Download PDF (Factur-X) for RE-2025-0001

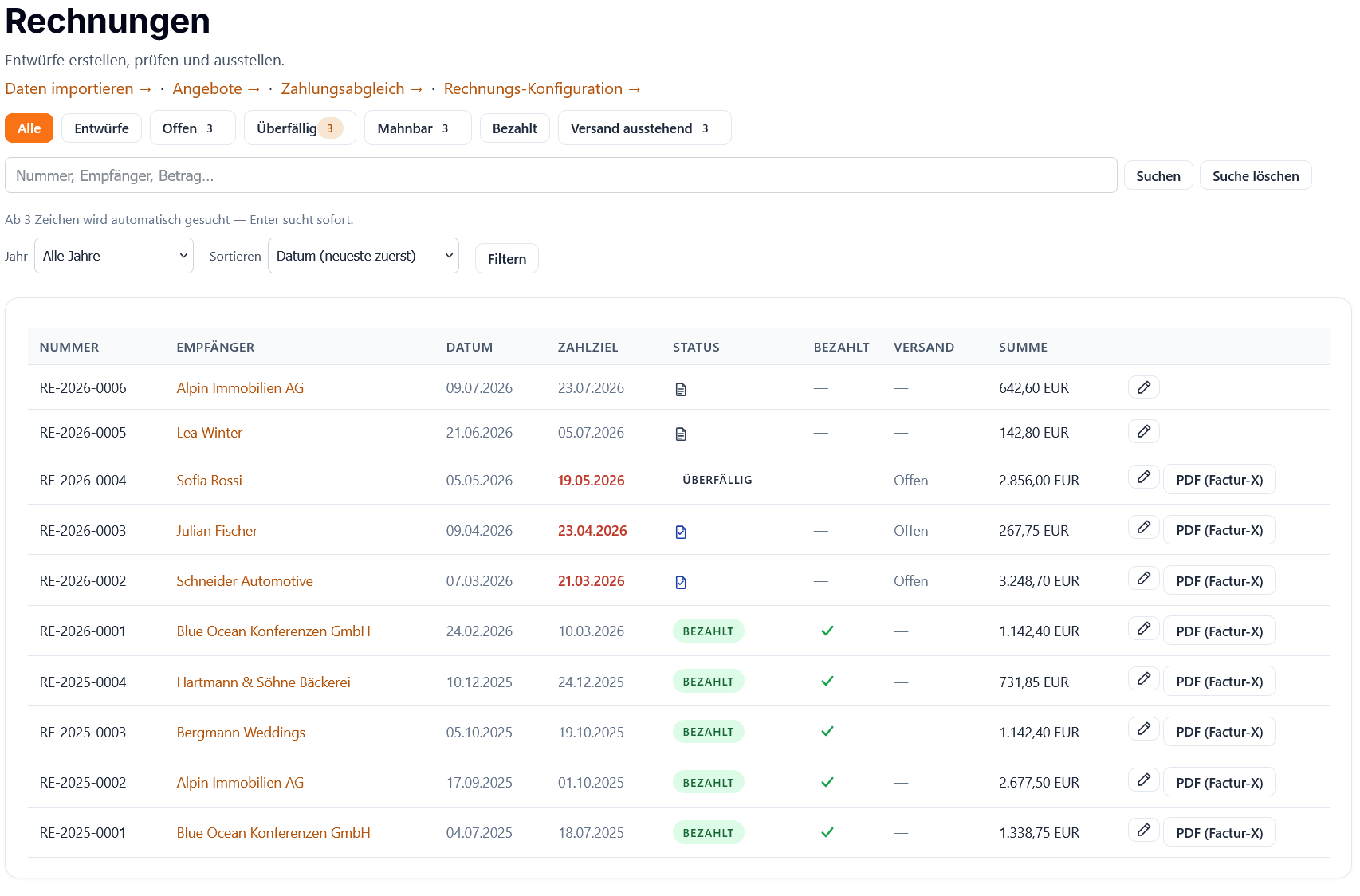click(1220, 833)
